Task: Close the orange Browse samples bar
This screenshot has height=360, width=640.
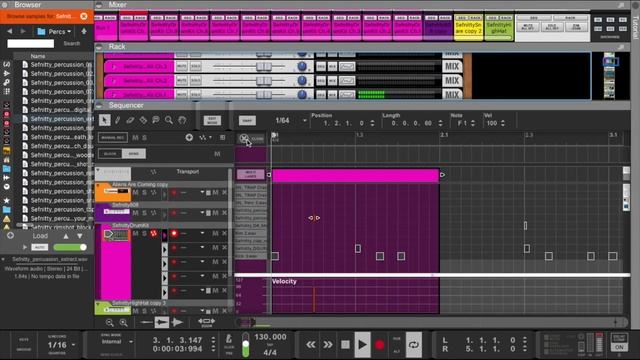Action: point(84,16)
